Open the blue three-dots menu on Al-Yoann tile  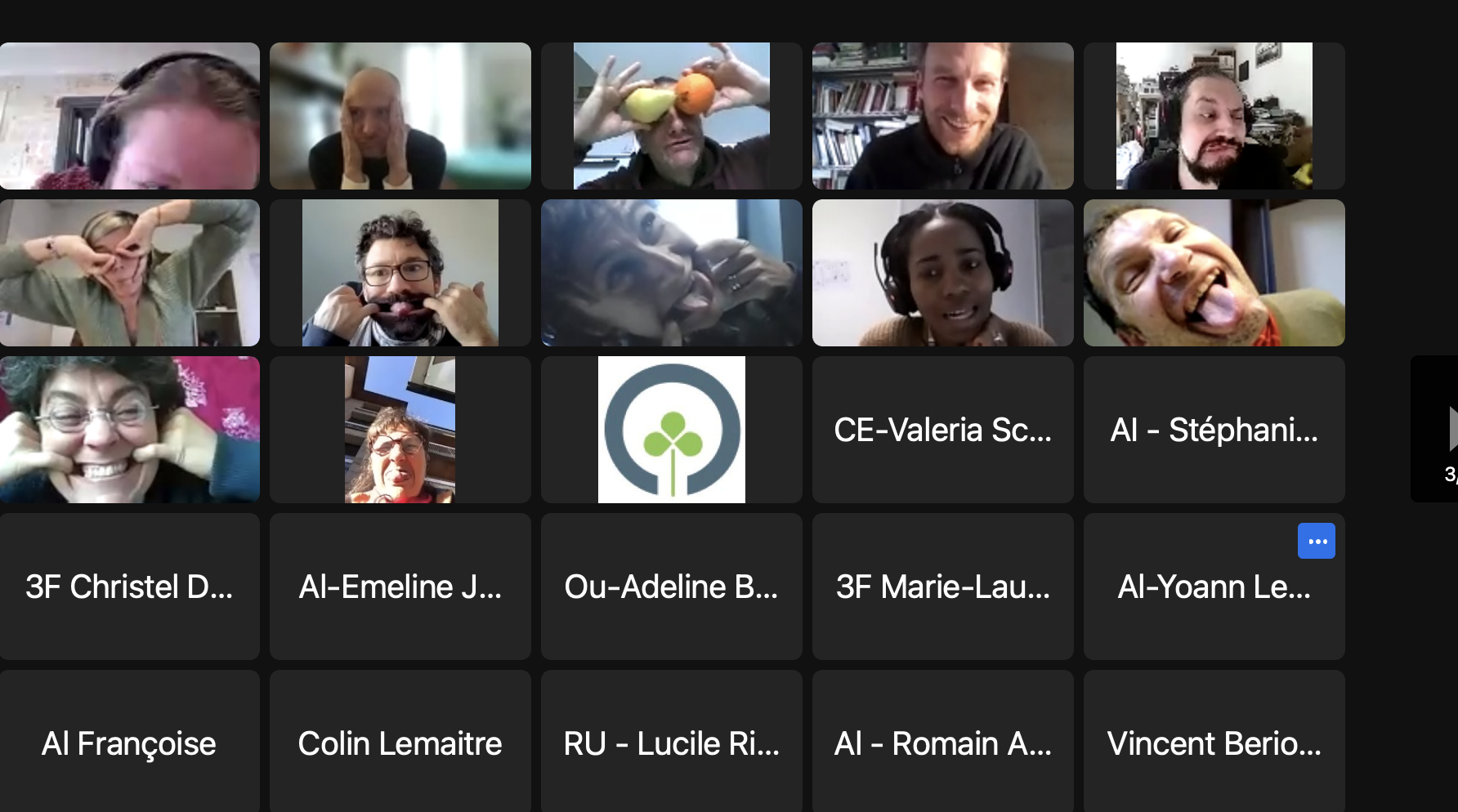pos(1316,541)
